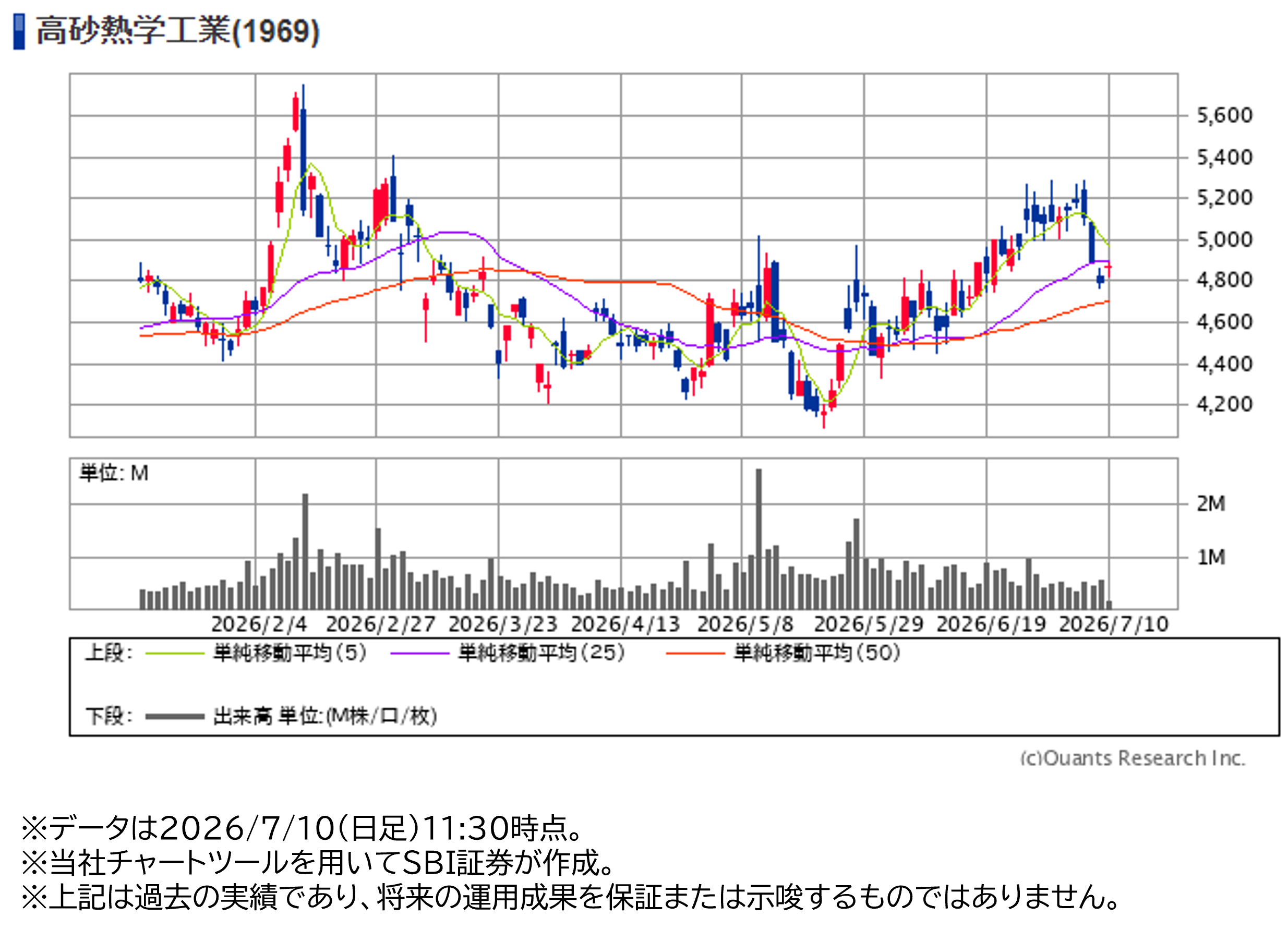The height and width of the screenshot is (929, 1288).
Task: Select the 2026/7/10 date label
Action: click(x=1114, y=624)
